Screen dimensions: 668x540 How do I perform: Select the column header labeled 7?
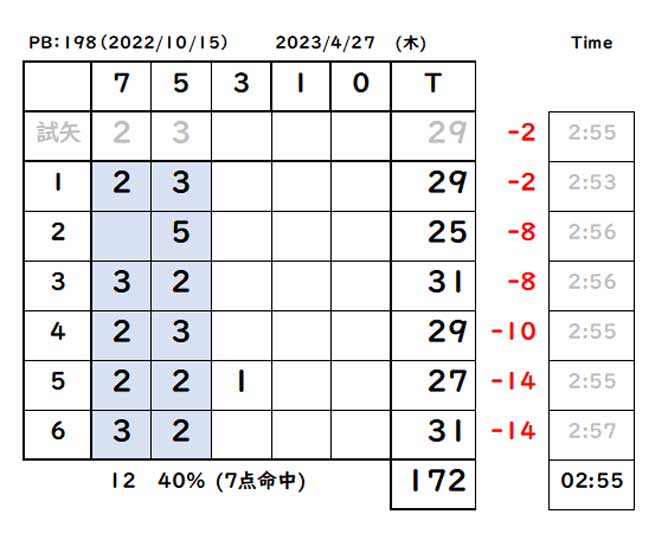(x=121, y=86)
